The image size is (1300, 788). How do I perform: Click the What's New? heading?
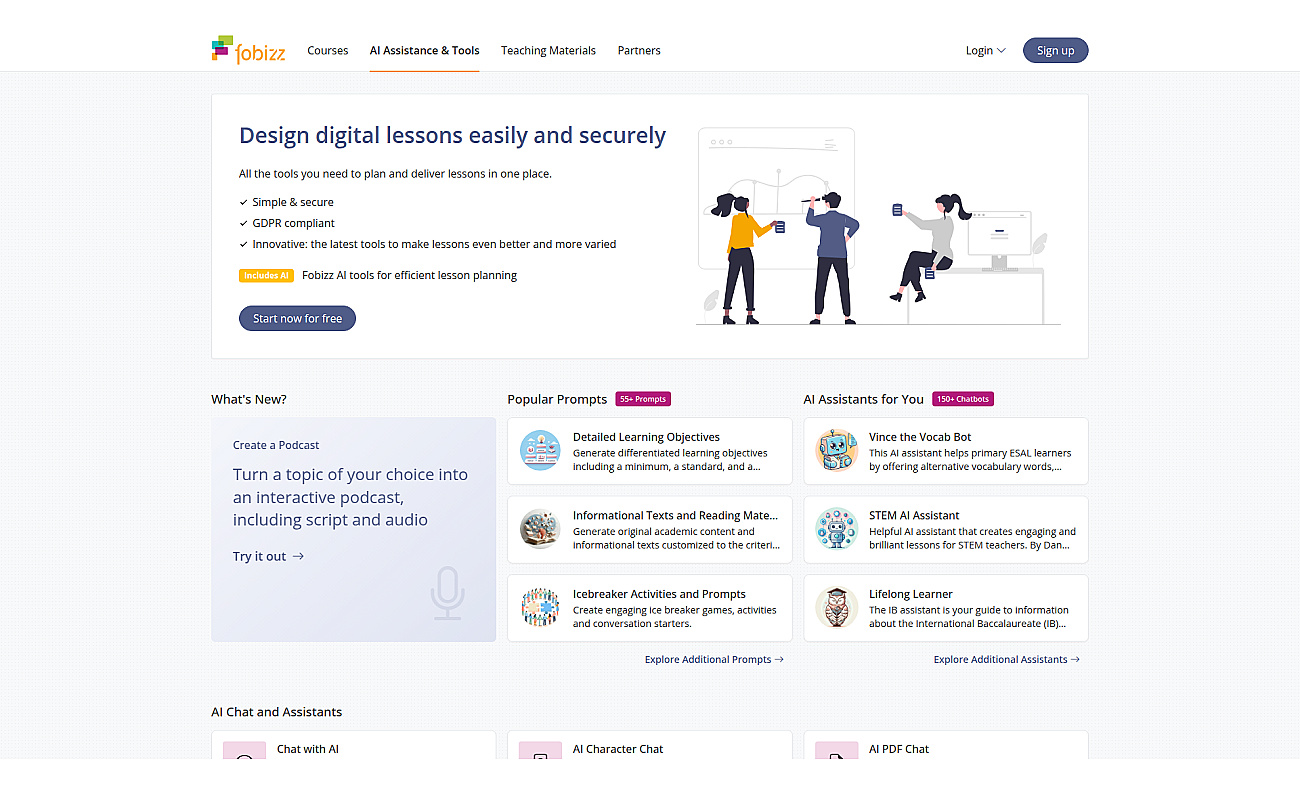249,399
